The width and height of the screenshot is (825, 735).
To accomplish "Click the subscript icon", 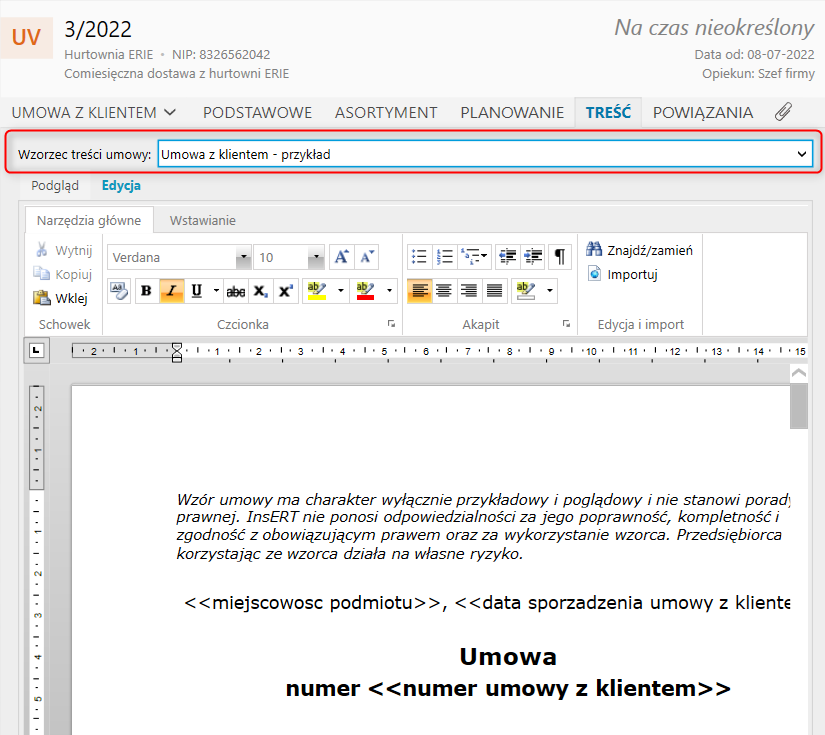I will [x=260, y=291].
